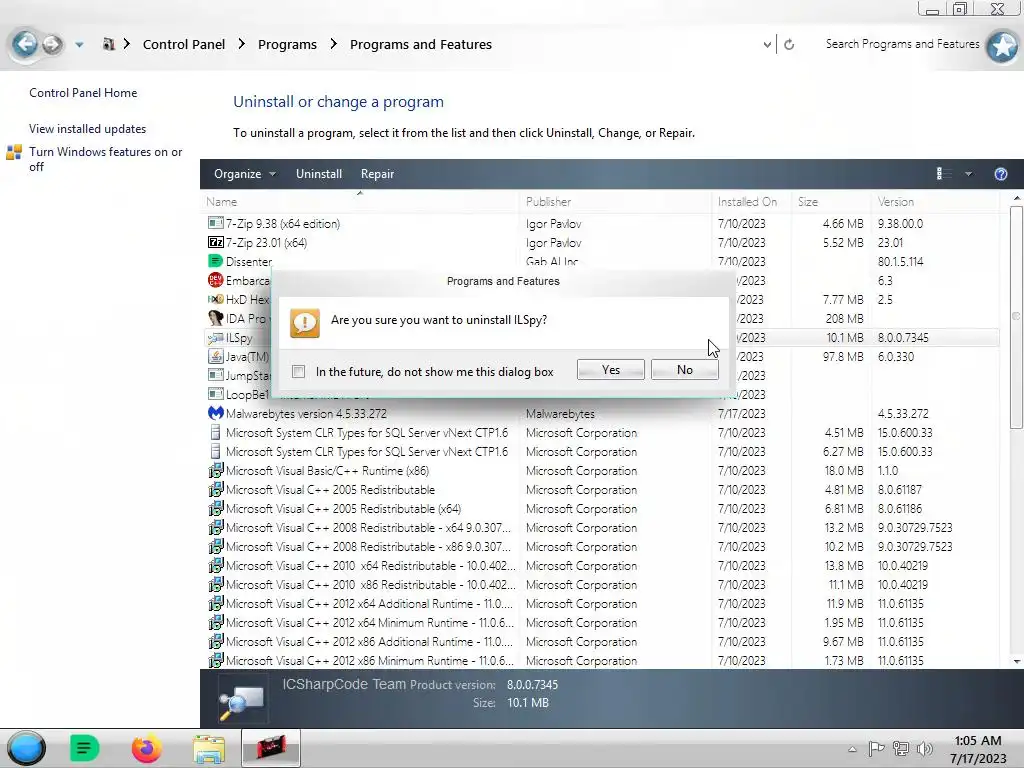1024x768 pixels.
Task: Check 'do not show me this dialog box'
Action: (298, 372)
